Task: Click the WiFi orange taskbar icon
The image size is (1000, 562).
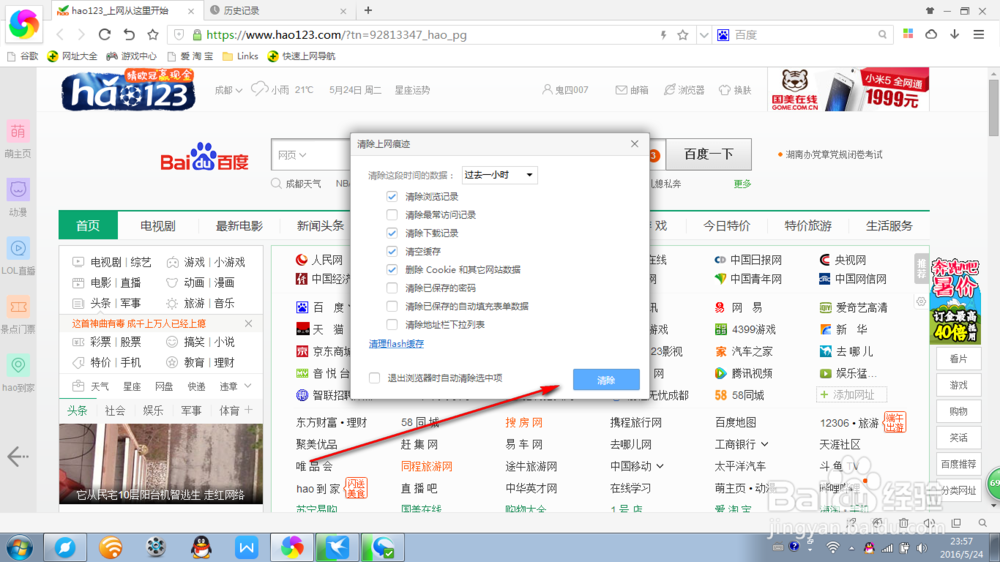Action: tap(111, 547)
